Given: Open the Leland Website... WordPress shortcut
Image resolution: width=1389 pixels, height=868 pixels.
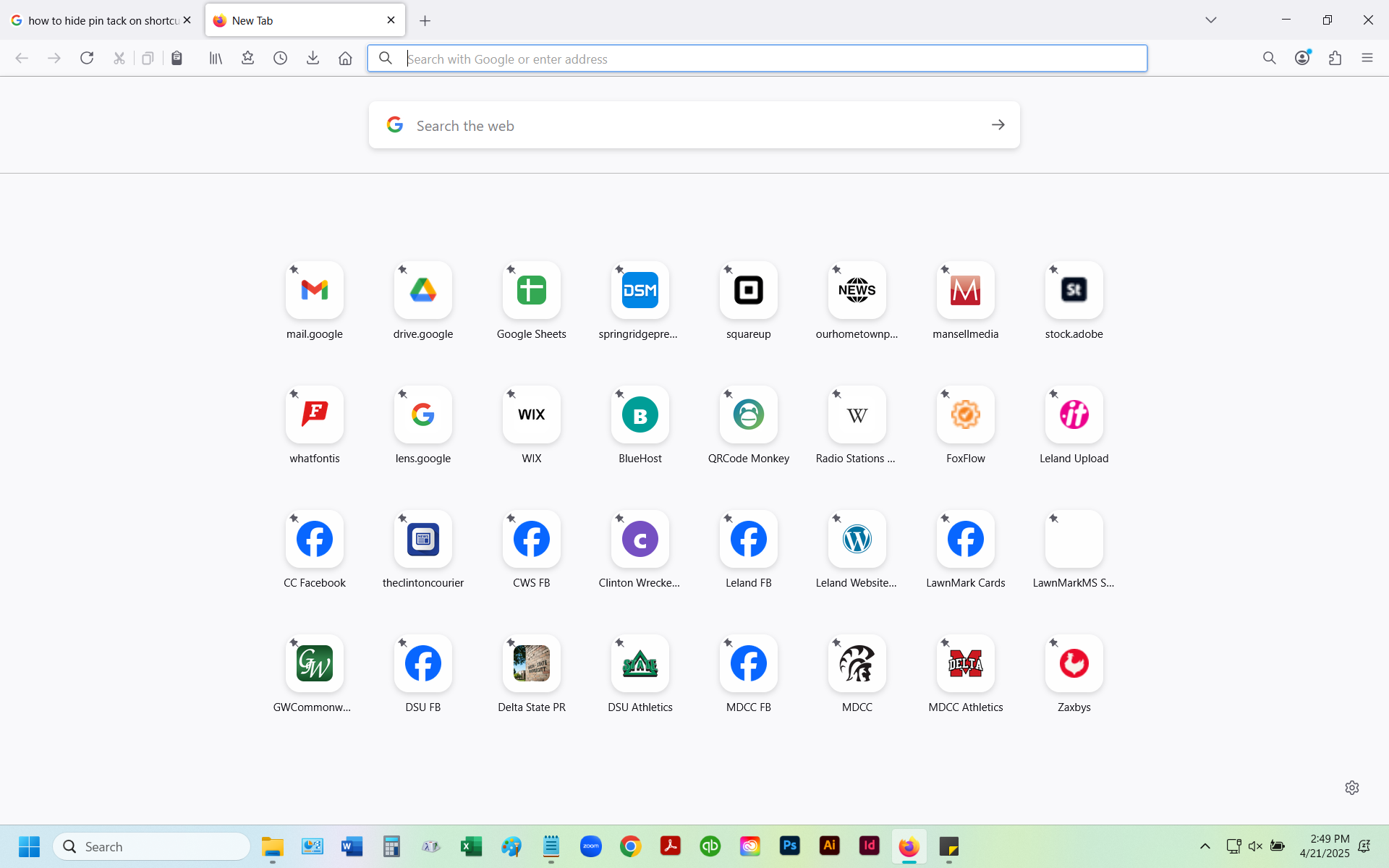Looking at the screenshot, I should point(857,539).
